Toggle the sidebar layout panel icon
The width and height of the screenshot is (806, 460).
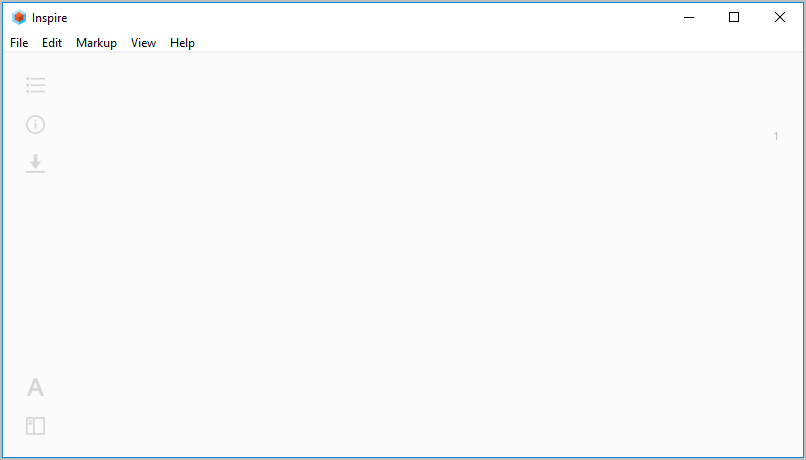pos(35,426)
